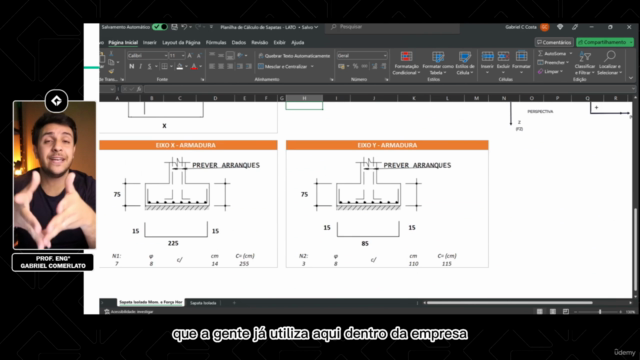Switch to the Inserir tab

[x=149, y=42]
